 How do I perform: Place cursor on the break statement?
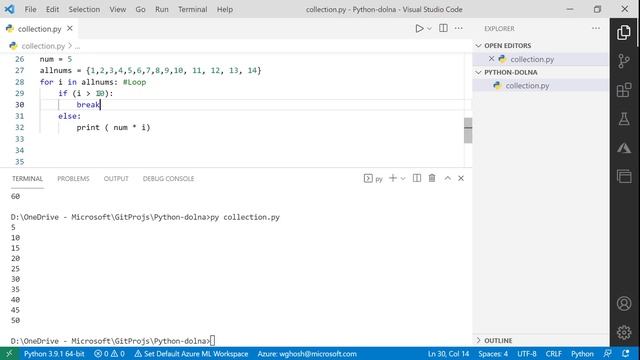[88, 105]
